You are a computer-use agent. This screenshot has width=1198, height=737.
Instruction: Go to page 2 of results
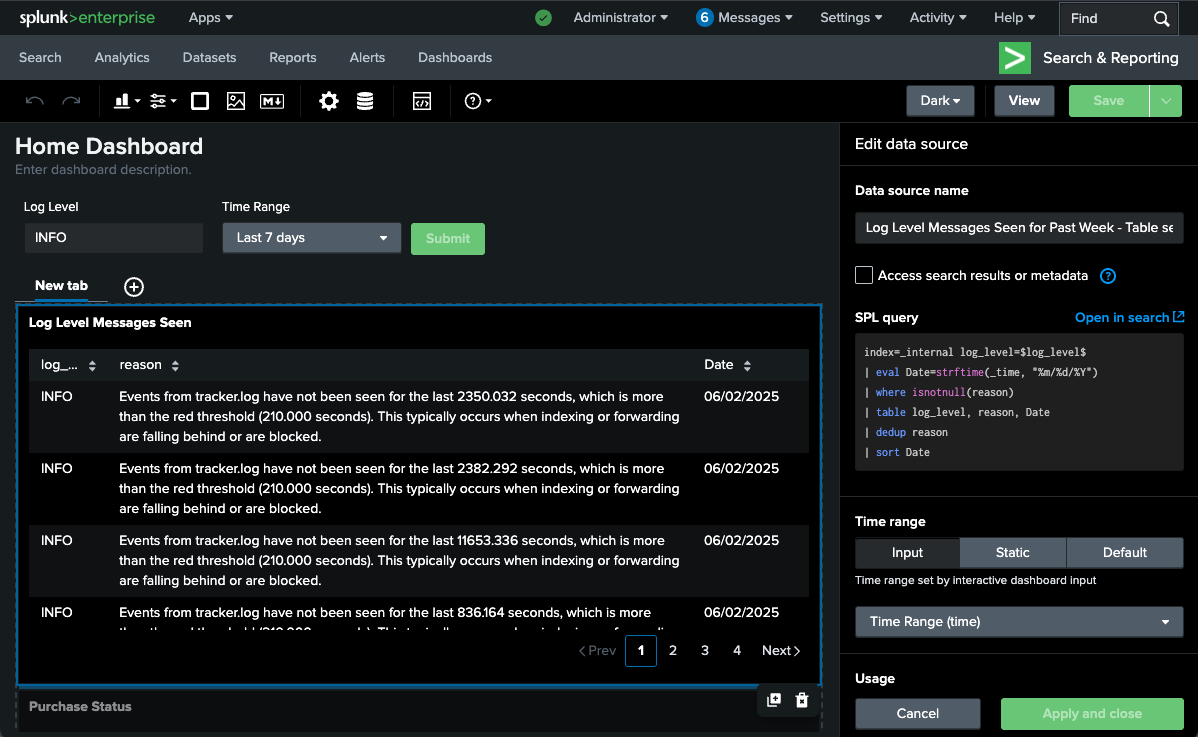[672, 651]
